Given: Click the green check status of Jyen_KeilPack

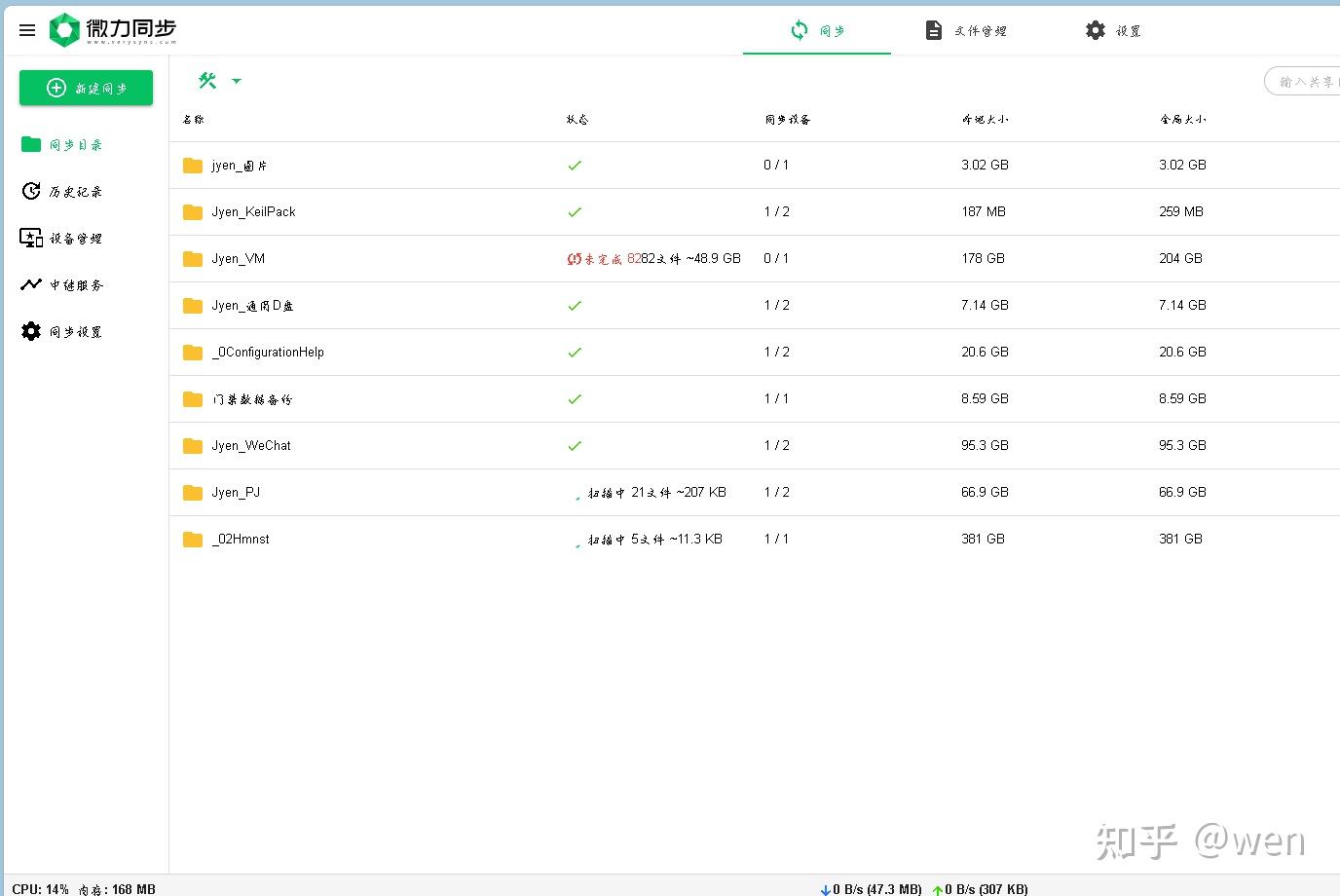Looking at the screenshot, I should click(575, 211).
